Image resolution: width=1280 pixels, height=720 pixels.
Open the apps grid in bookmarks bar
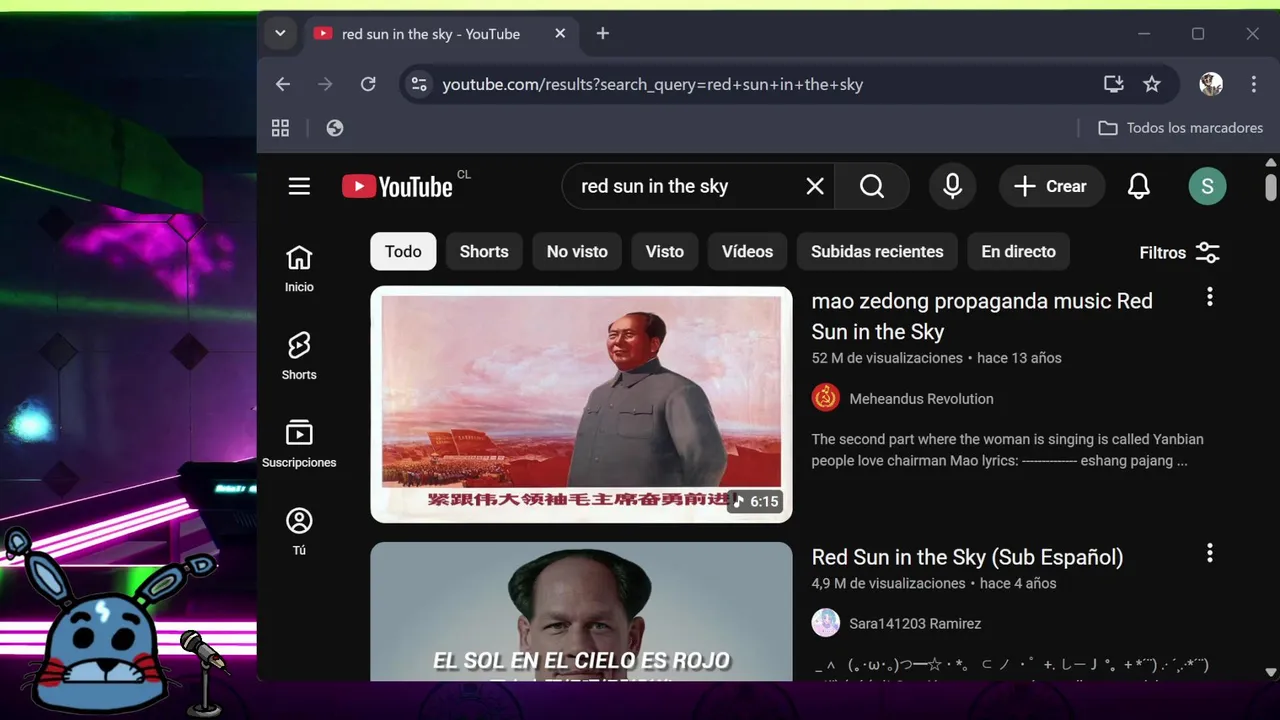280,128
